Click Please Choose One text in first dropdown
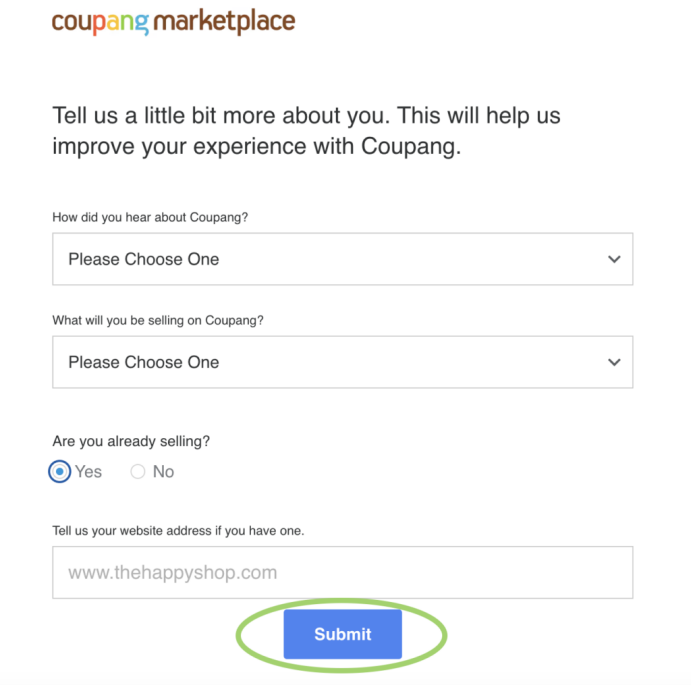The image size is (692, 686). (x=143, y=259)
